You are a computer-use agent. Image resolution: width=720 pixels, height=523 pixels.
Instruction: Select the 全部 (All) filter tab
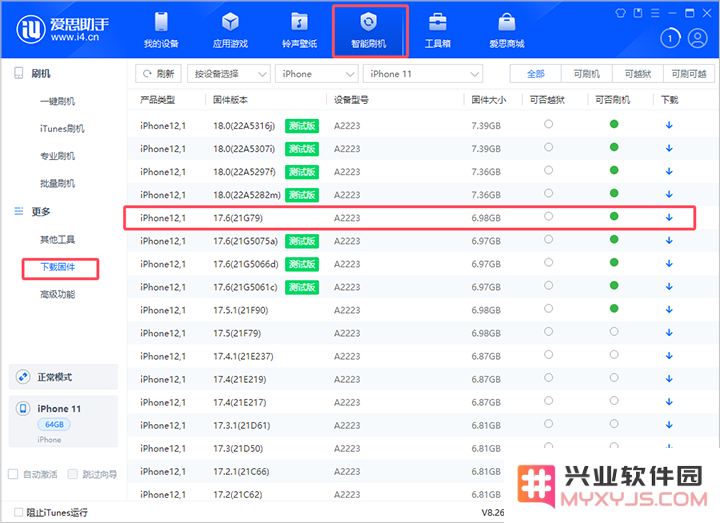click(535, 73)
